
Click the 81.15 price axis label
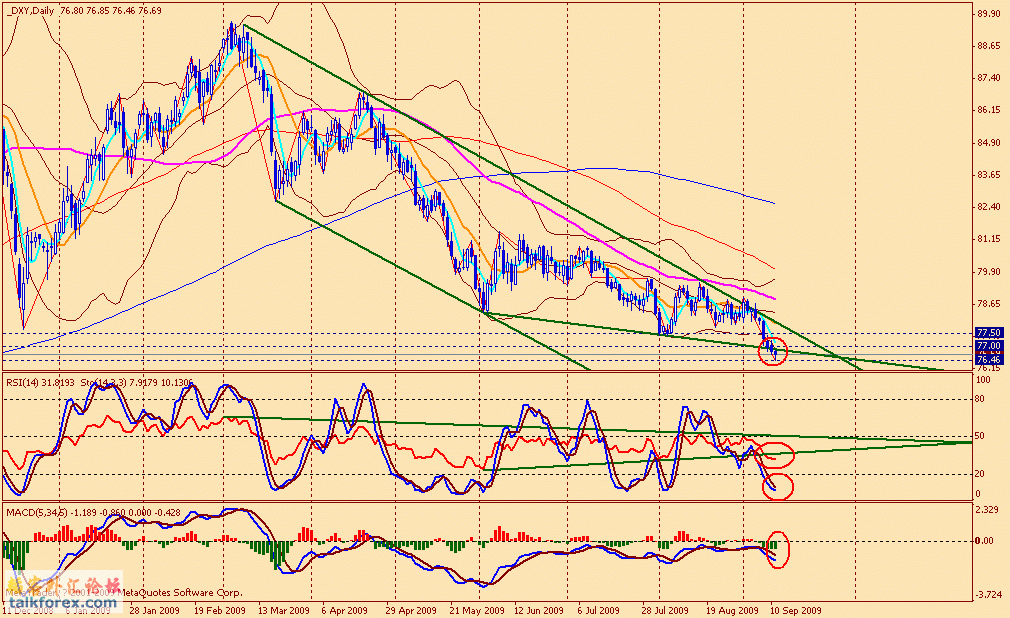point(989,239)
